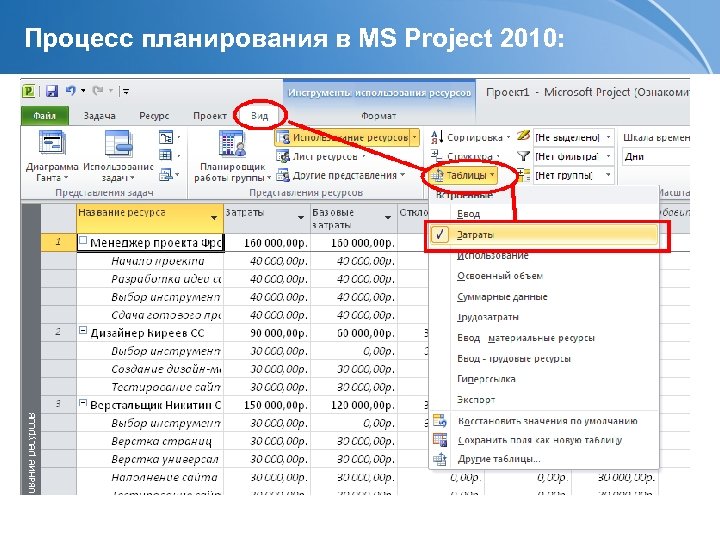Image resolution: width=720 pixels, height=540 pixels.
Task: Click the Redo arrow icon
Action: 97,90
